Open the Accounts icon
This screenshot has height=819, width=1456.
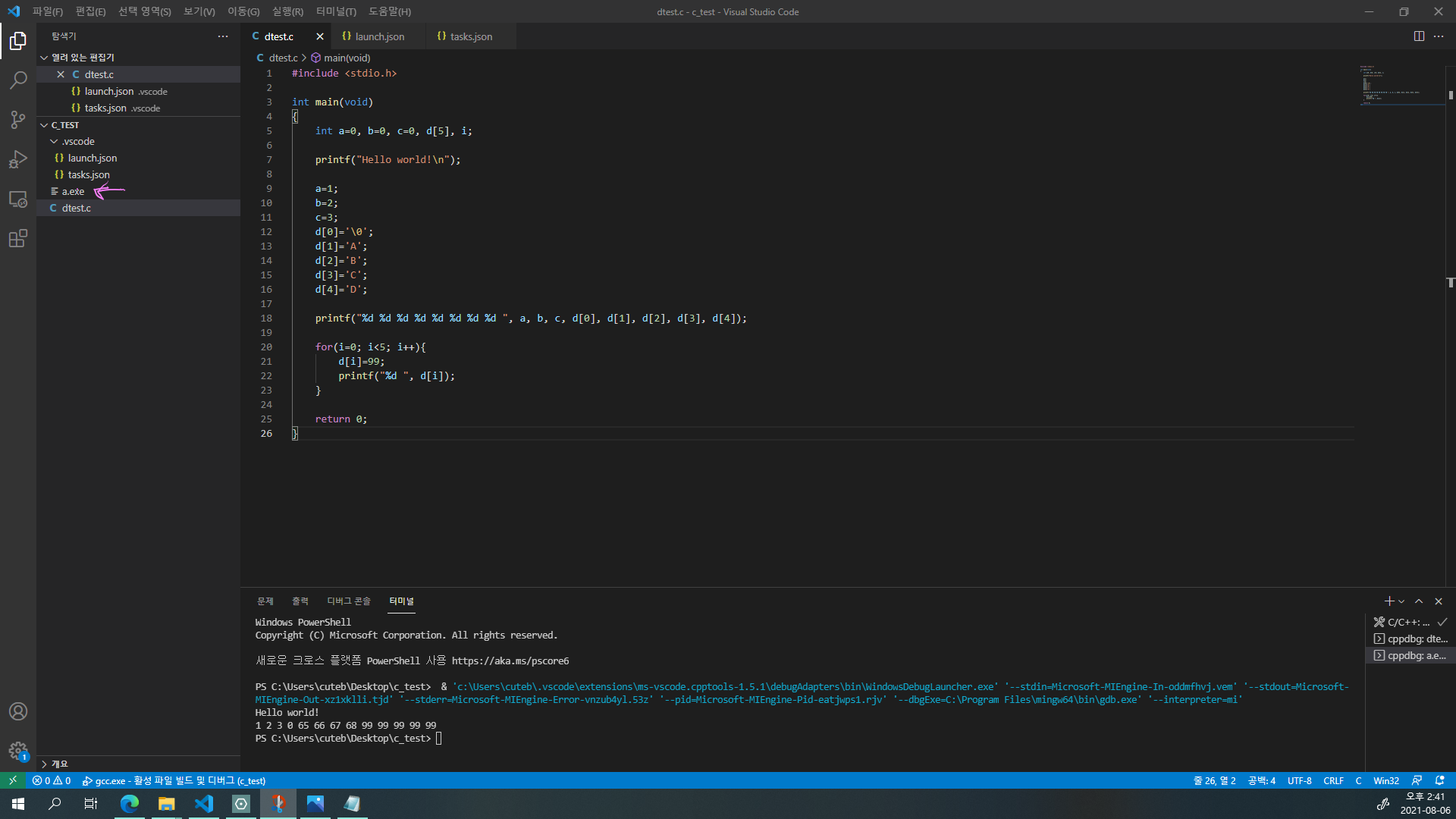coord(18,711)
